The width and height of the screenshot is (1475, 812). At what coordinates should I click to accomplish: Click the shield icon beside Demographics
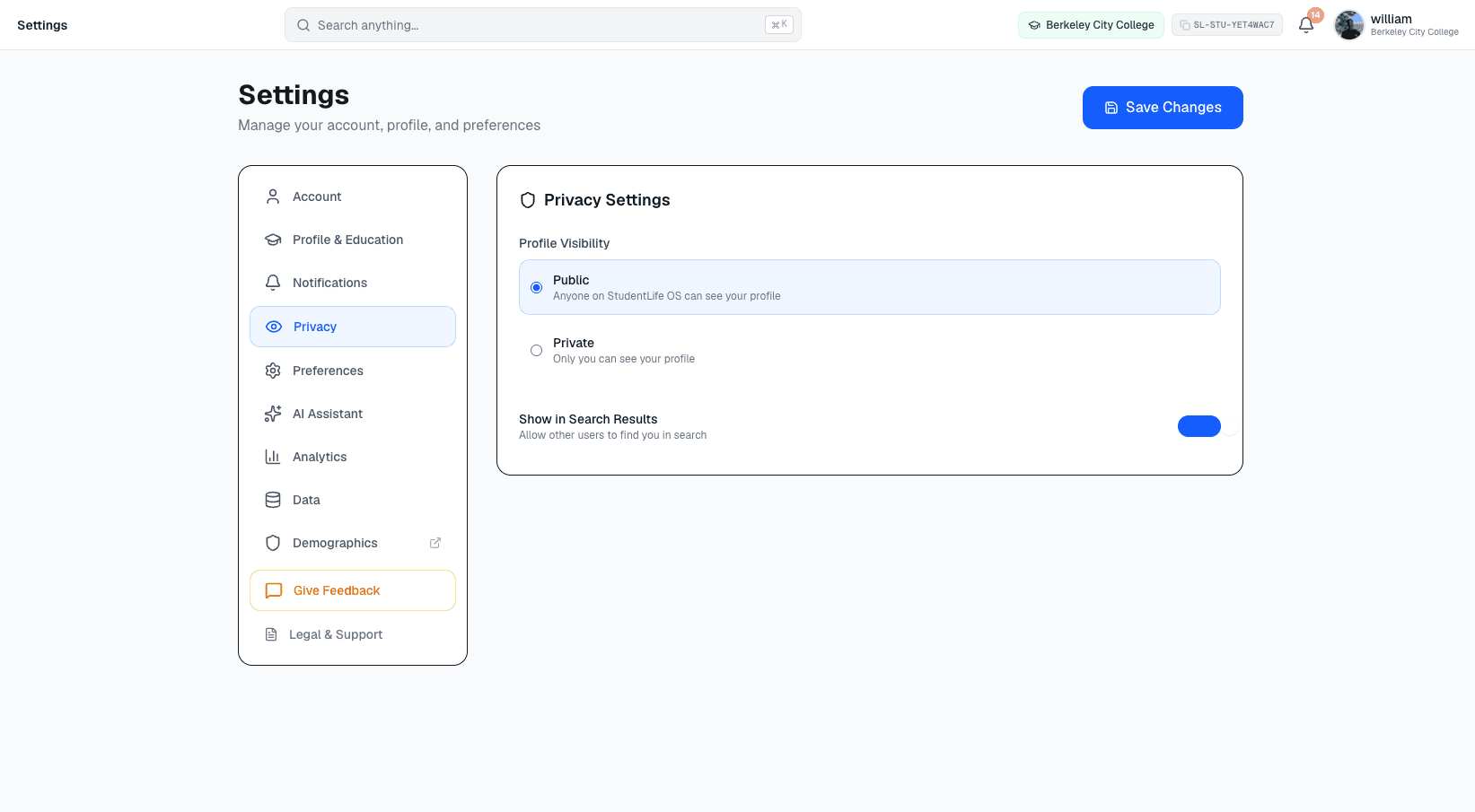tap(273, 543)
